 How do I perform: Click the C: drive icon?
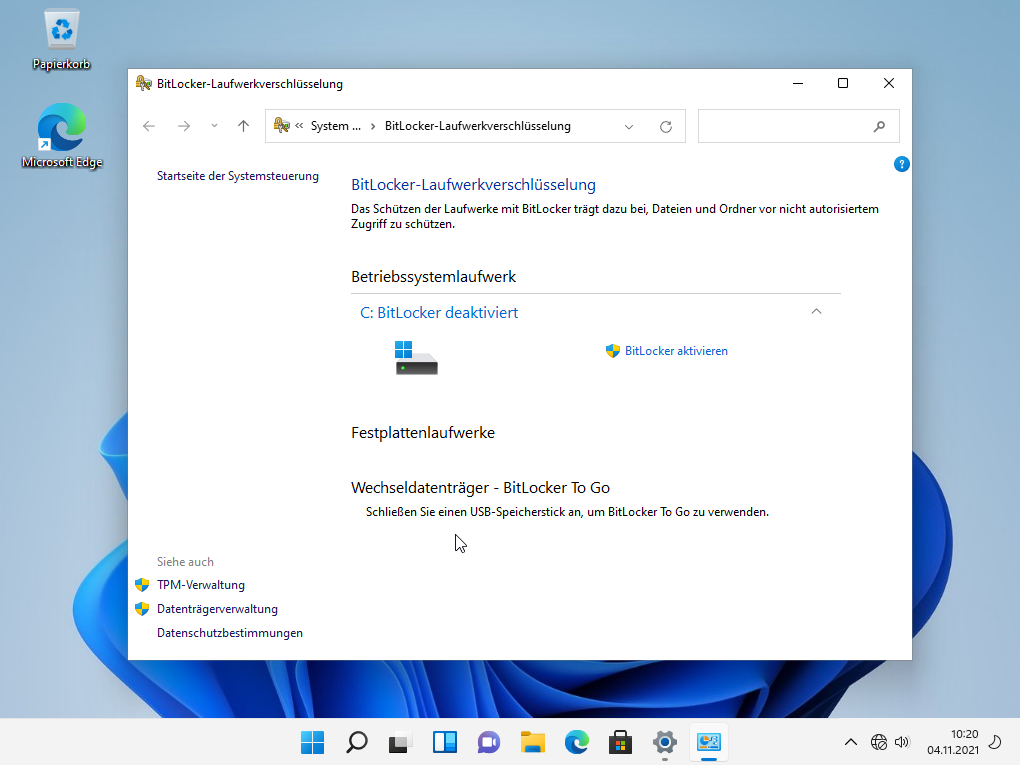416,358
